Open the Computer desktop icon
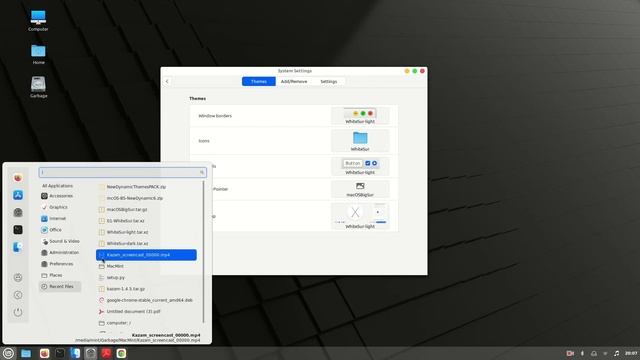Screen dimensions: 640x360 click(x=38, y=20)
